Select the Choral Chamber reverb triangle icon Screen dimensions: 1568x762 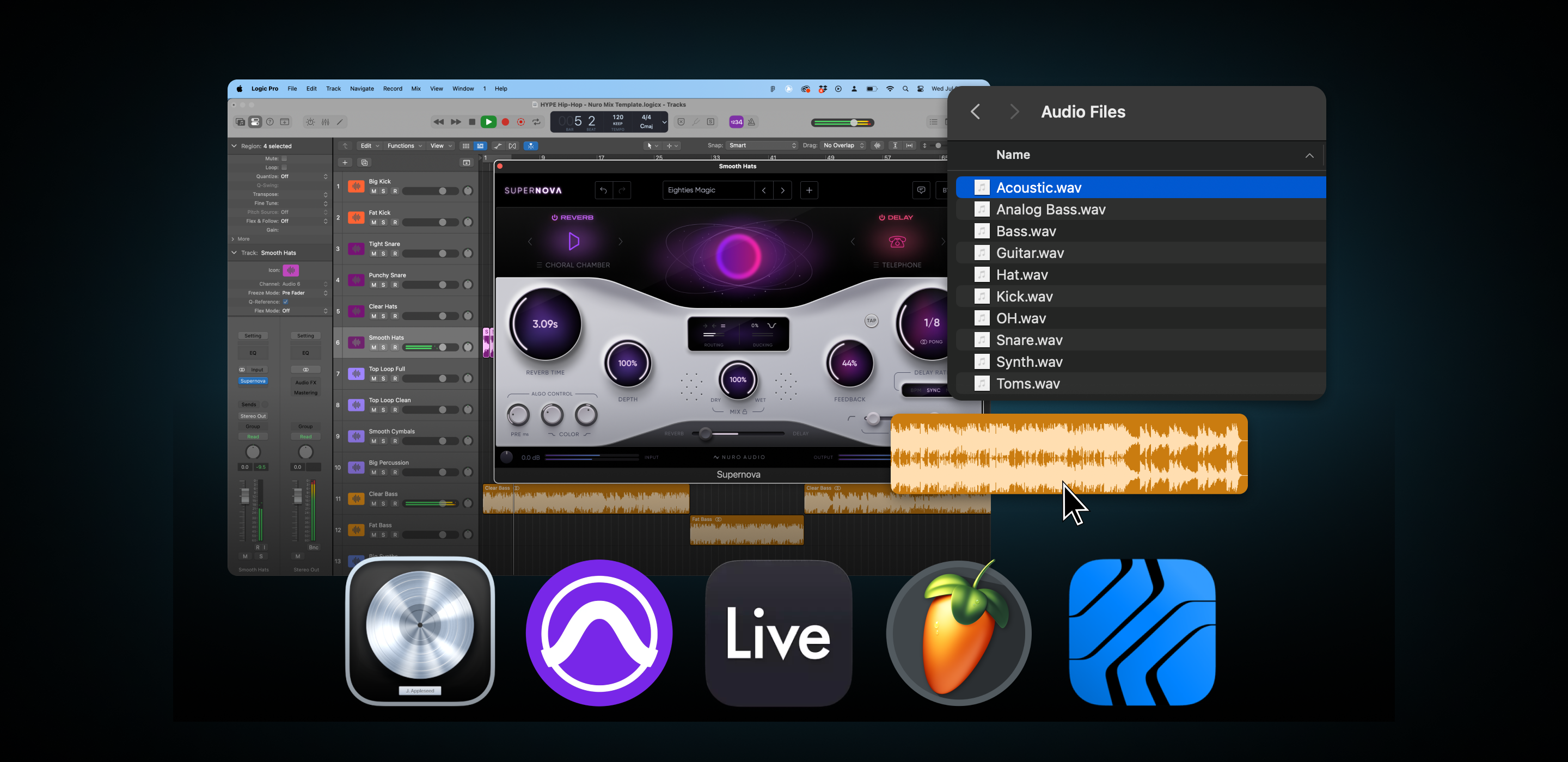tap(573, 242)
